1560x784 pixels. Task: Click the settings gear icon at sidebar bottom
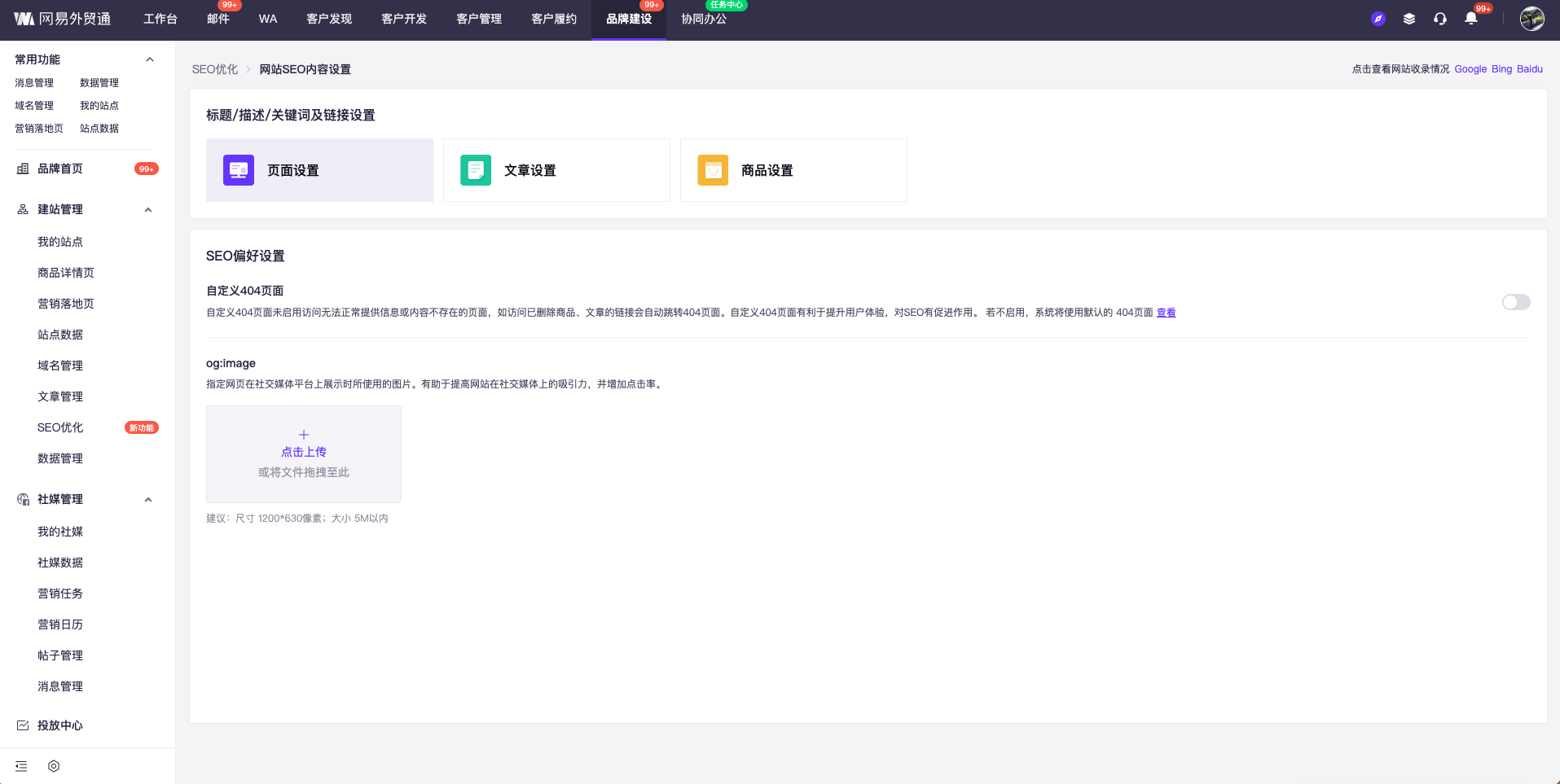coord(54,766)
